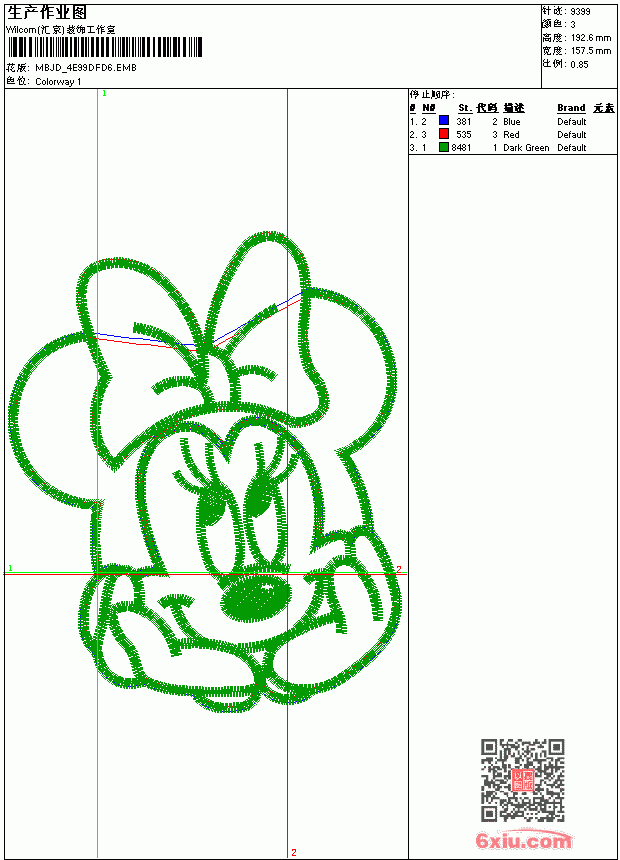Click the St. column header
The width and height of the screenshot is (620, 860).
coord(465,108)
